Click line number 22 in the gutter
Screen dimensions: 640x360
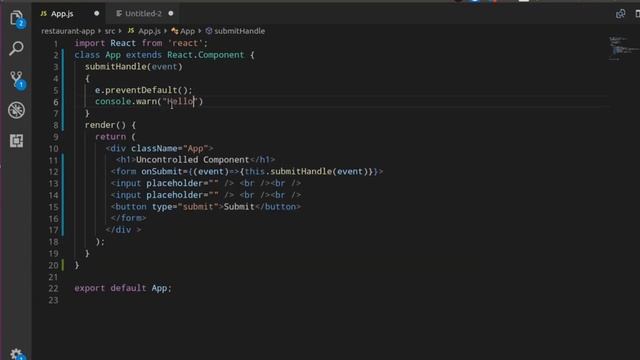click(53, 289)
